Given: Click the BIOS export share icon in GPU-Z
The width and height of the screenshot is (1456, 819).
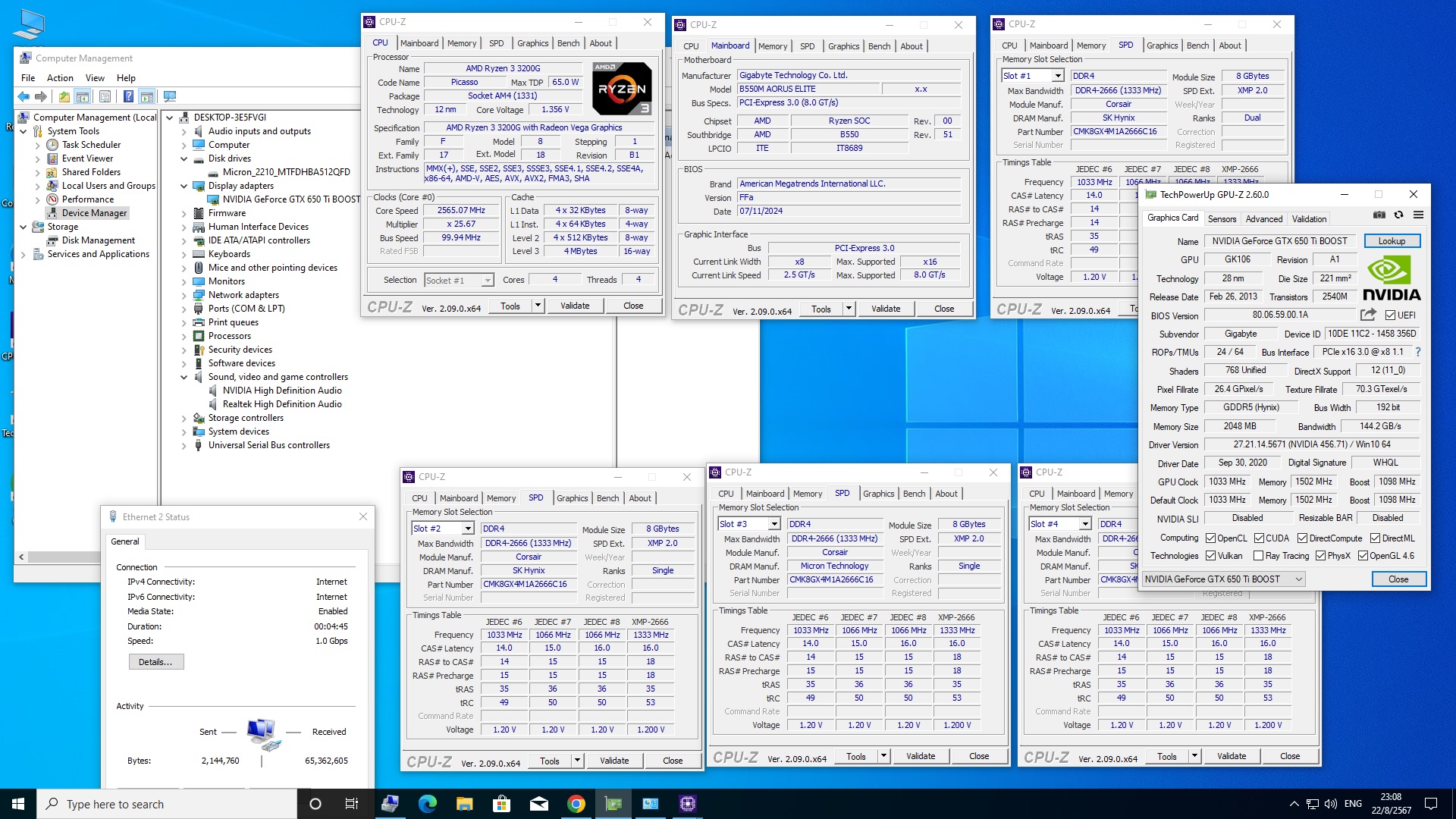Looking at the screenshot, I should point(1368,315).
